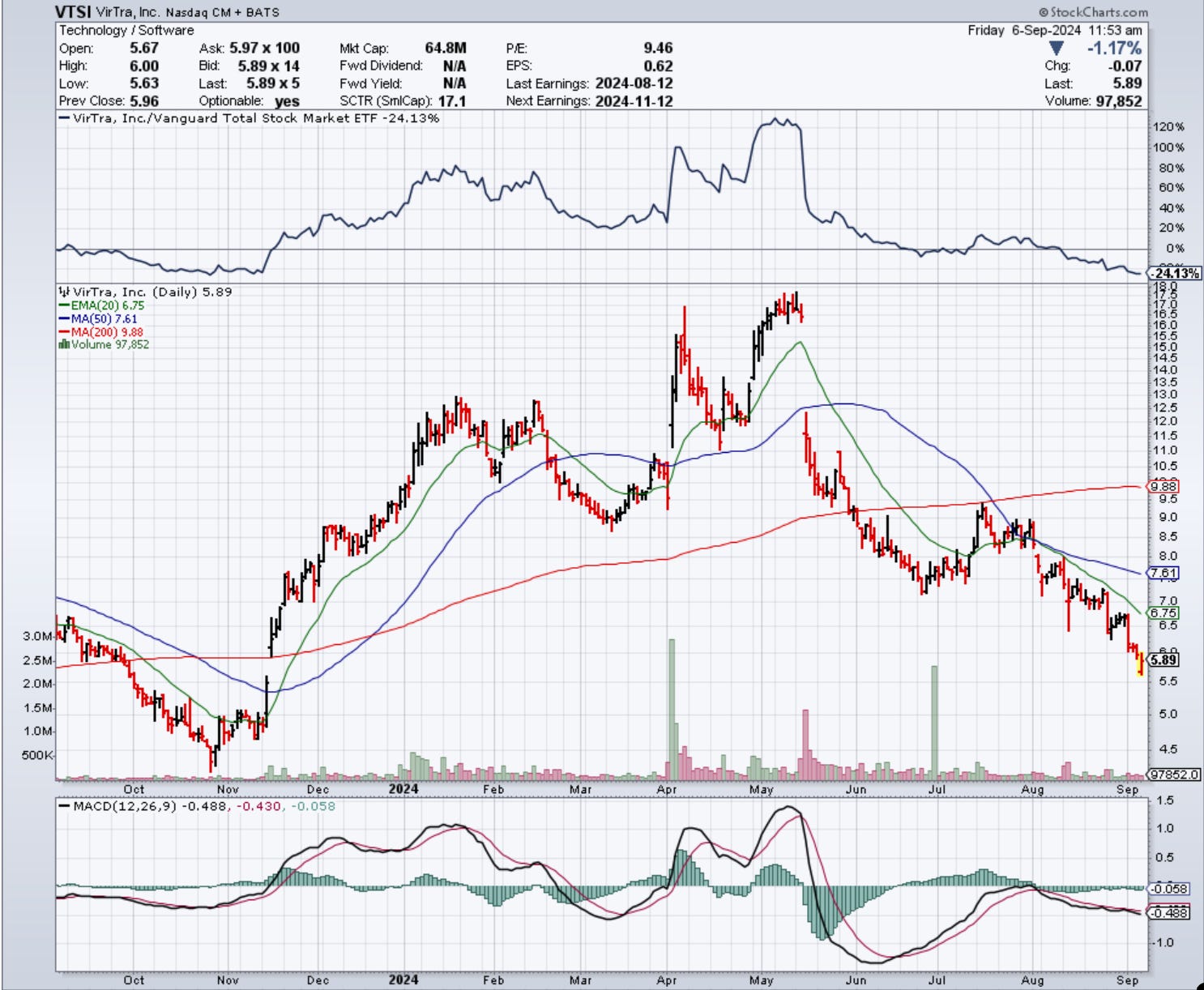Click the 'Apr' label on the price chart axis
Screen dimensions: 1204x990
point(667,789)
